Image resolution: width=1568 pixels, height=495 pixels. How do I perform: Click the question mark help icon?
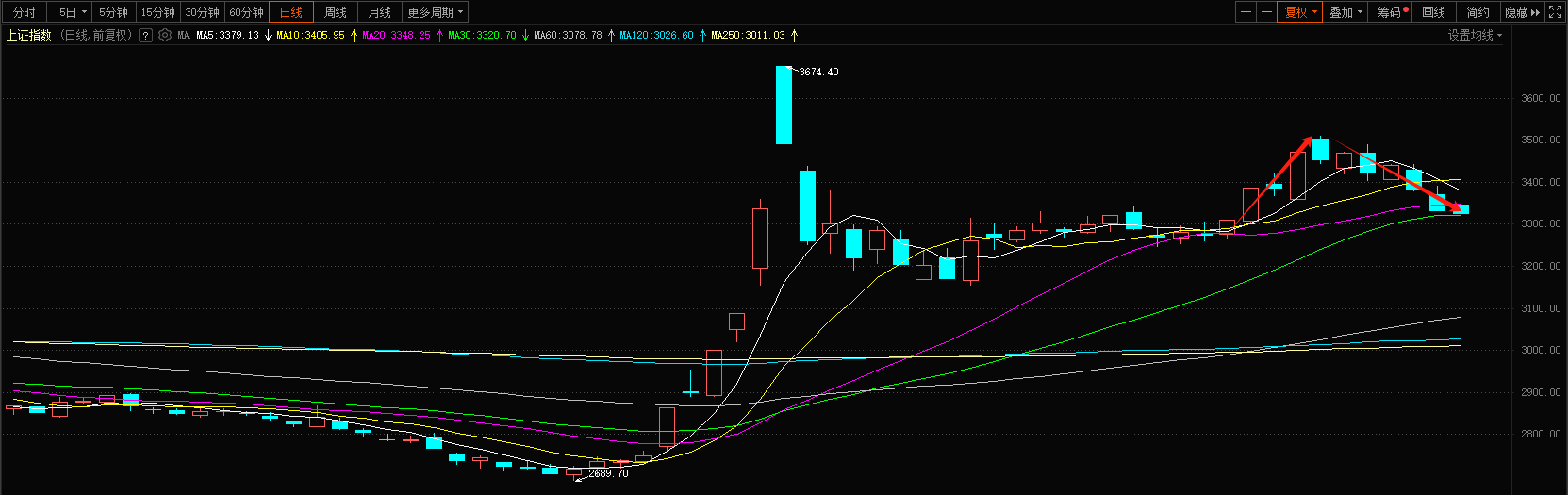point(145,35)
